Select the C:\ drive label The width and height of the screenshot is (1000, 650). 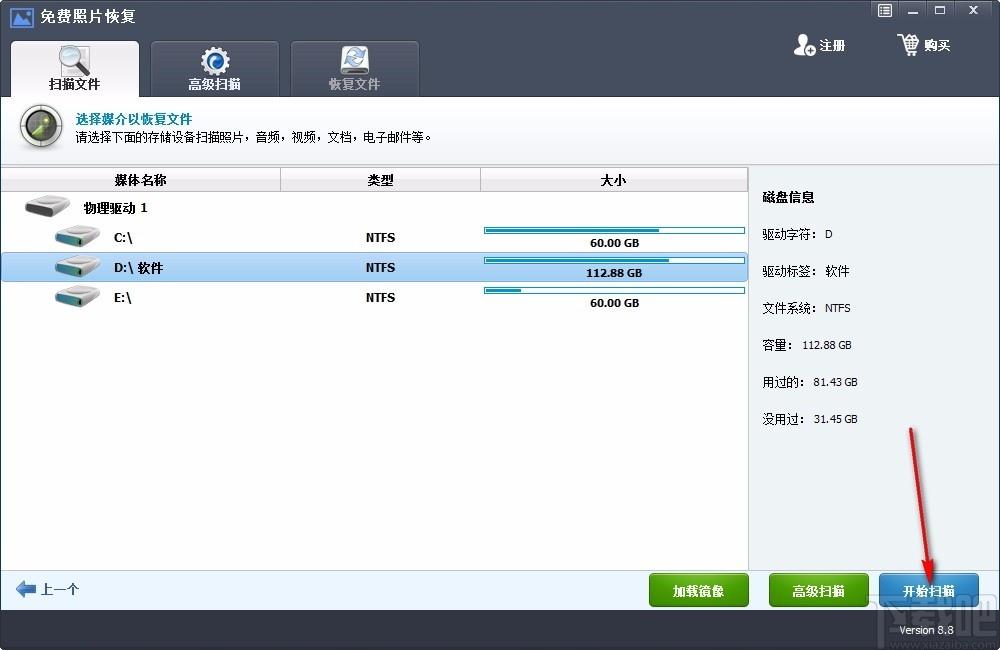pyautogui.click(x=123, y=237)
